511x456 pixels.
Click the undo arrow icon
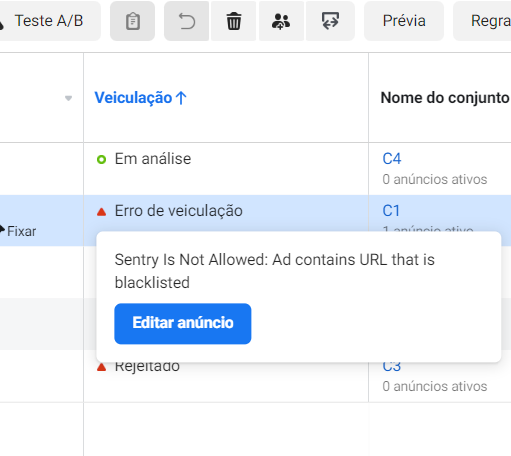tap(187, 21)
